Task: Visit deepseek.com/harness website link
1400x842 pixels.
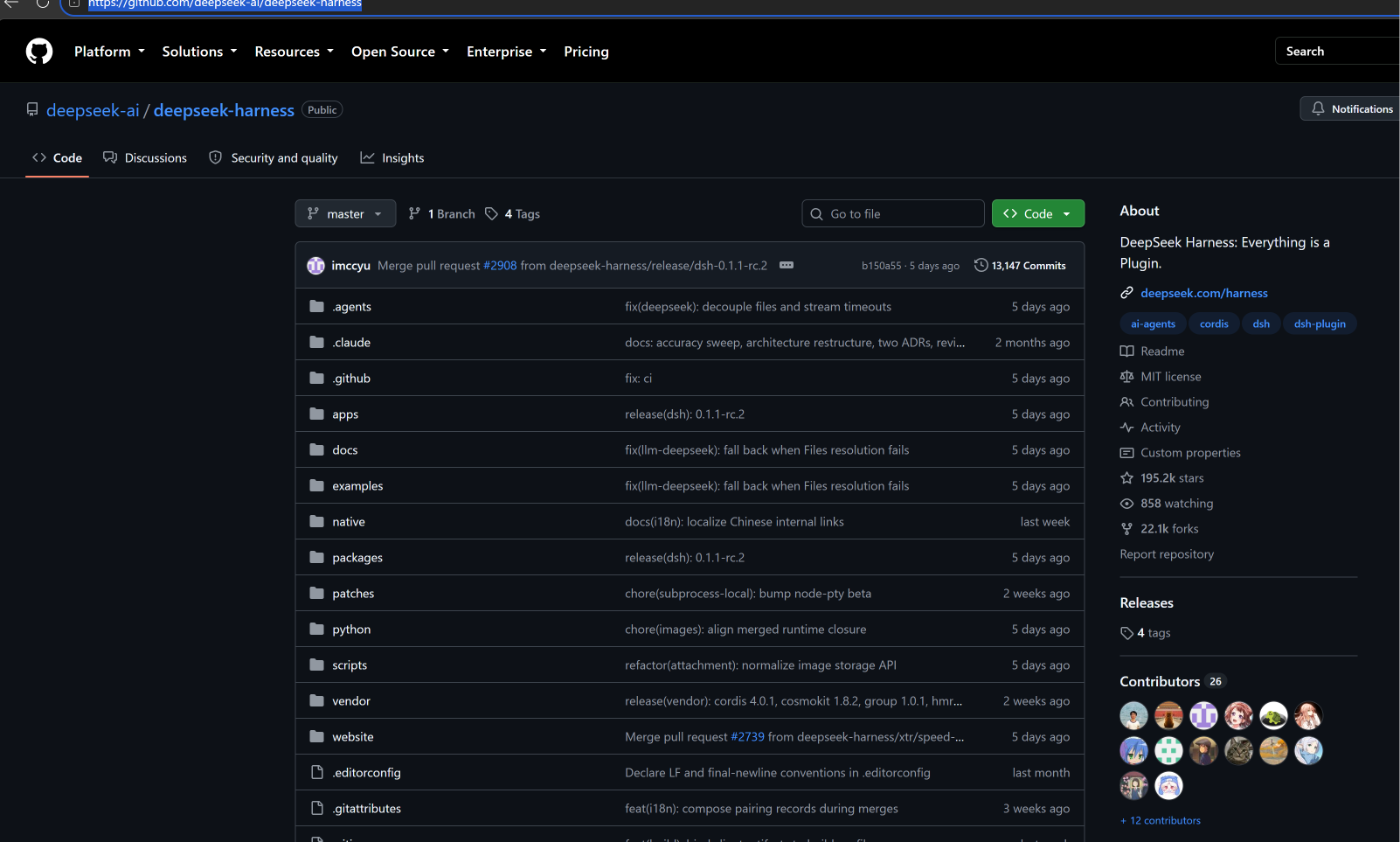Action: 1203,293
